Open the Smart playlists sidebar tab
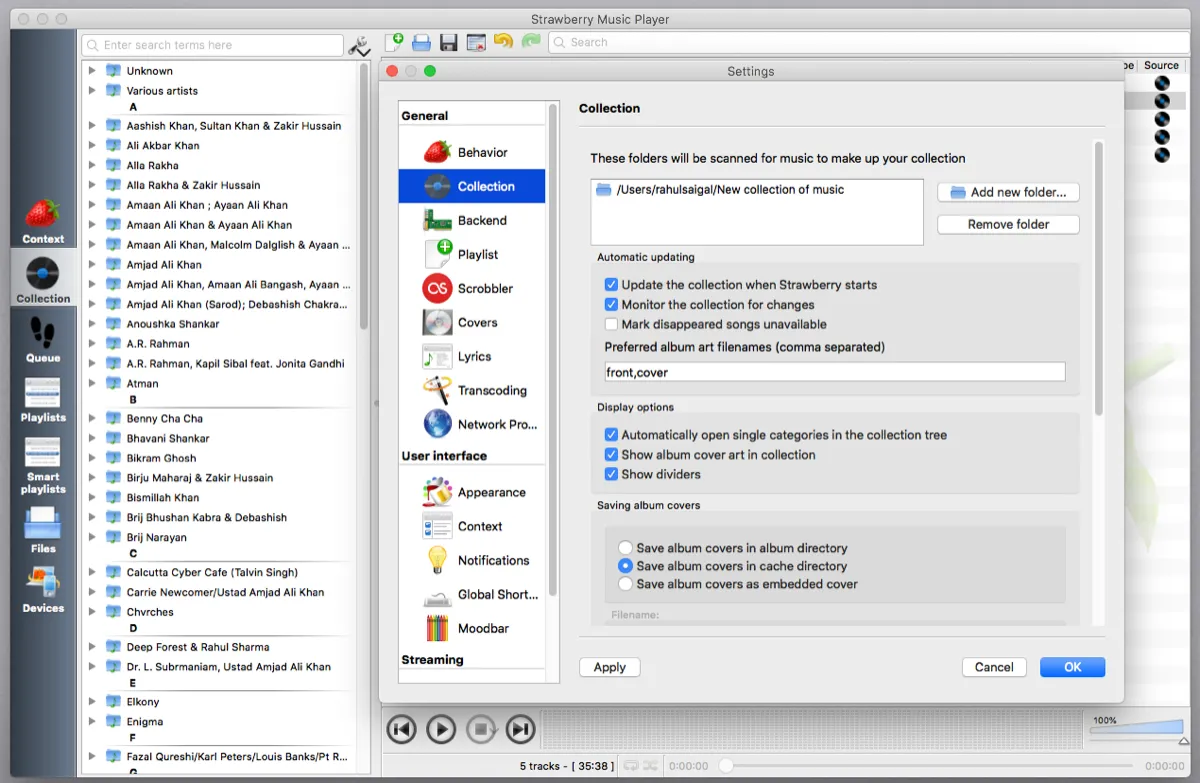This screenshot has height=783, width=1200. pyautogui.click(x=43, y=466)
